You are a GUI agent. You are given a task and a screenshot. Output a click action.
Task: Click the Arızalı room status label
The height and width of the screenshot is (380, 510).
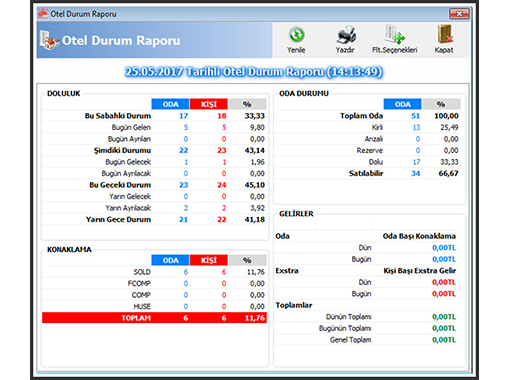click(374, 139)
